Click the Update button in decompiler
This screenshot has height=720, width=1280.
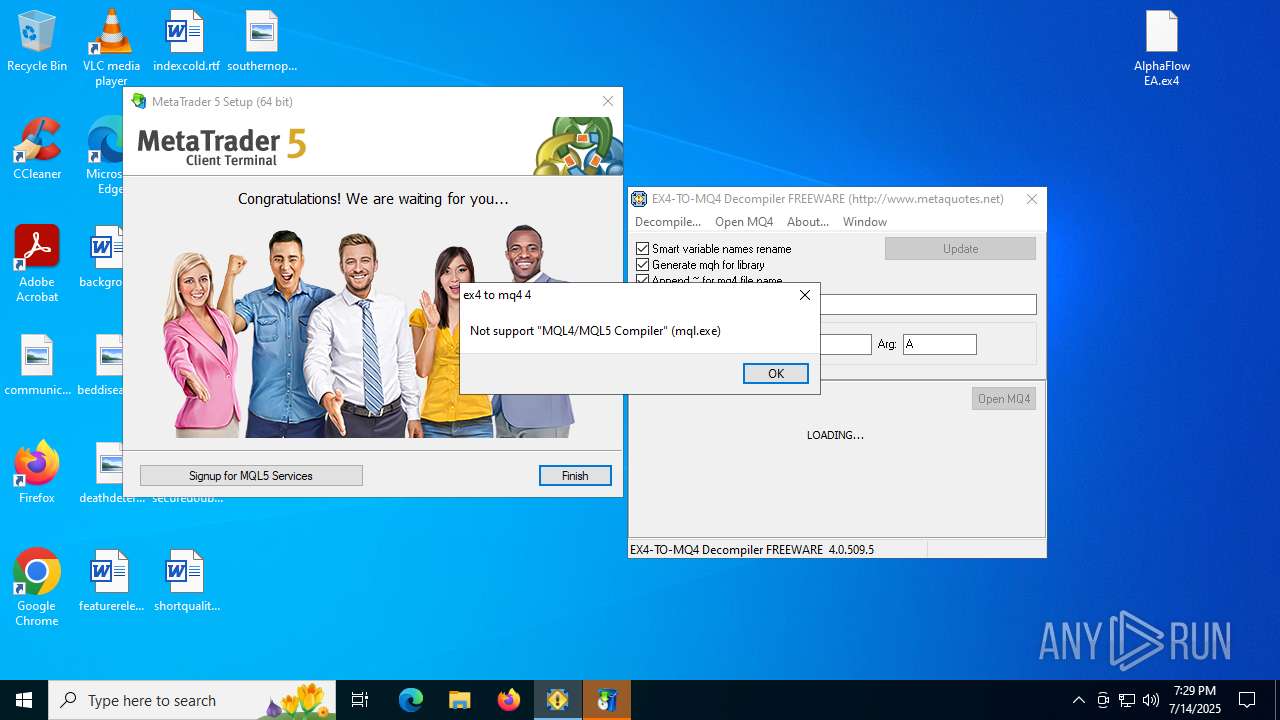pos(960,249)
